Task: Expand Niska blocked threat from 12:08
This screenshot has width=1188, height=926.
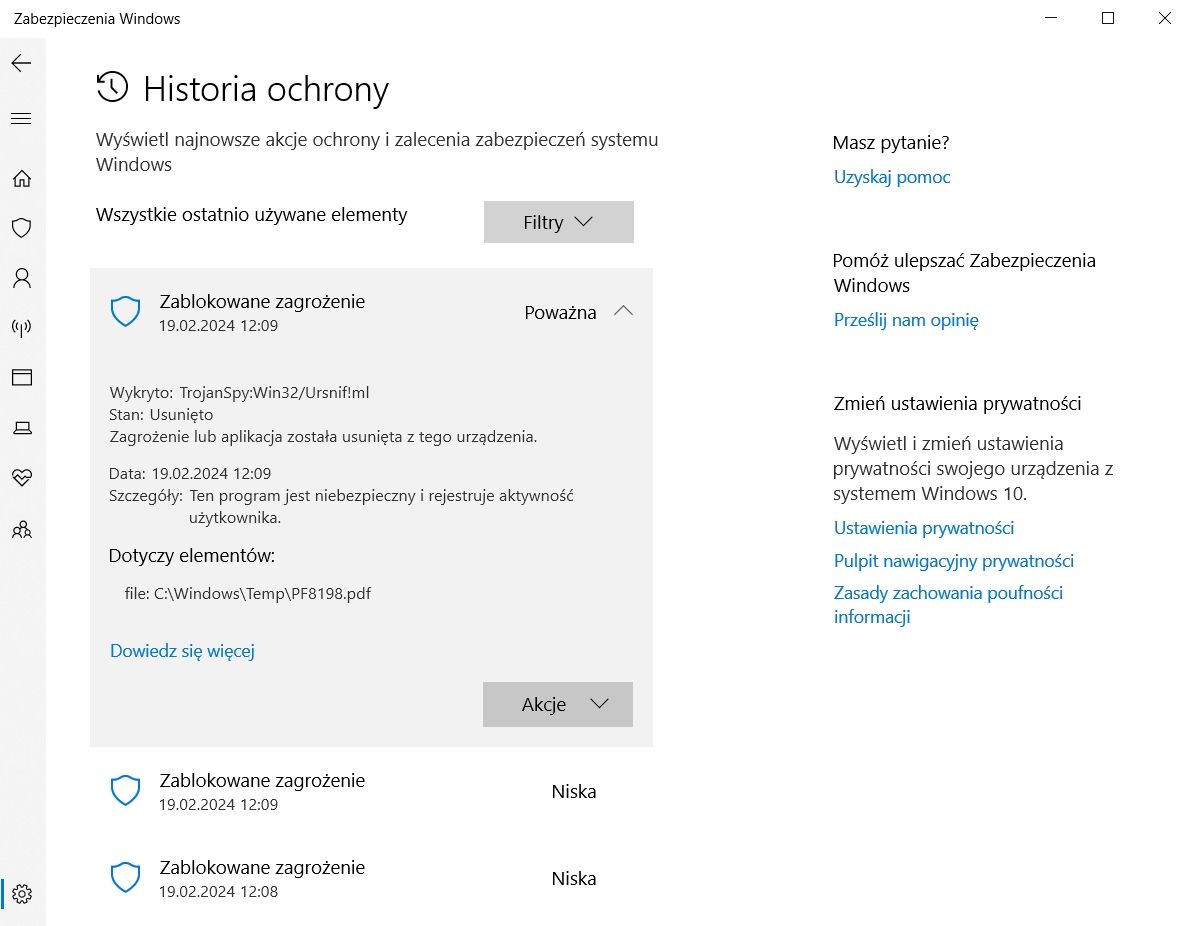Action: point(371,878)
